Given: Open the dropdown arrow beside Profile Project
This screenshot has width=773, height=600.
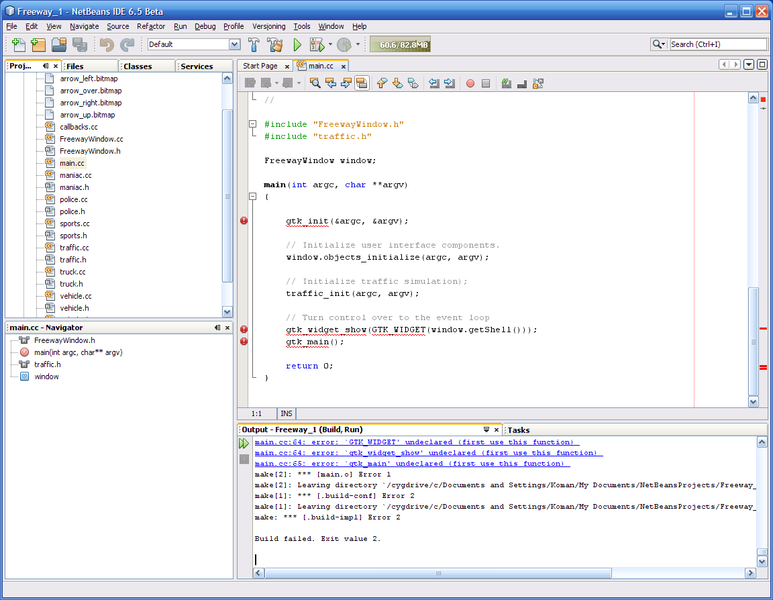Looking at the screenshot, I should pos(358,44).
